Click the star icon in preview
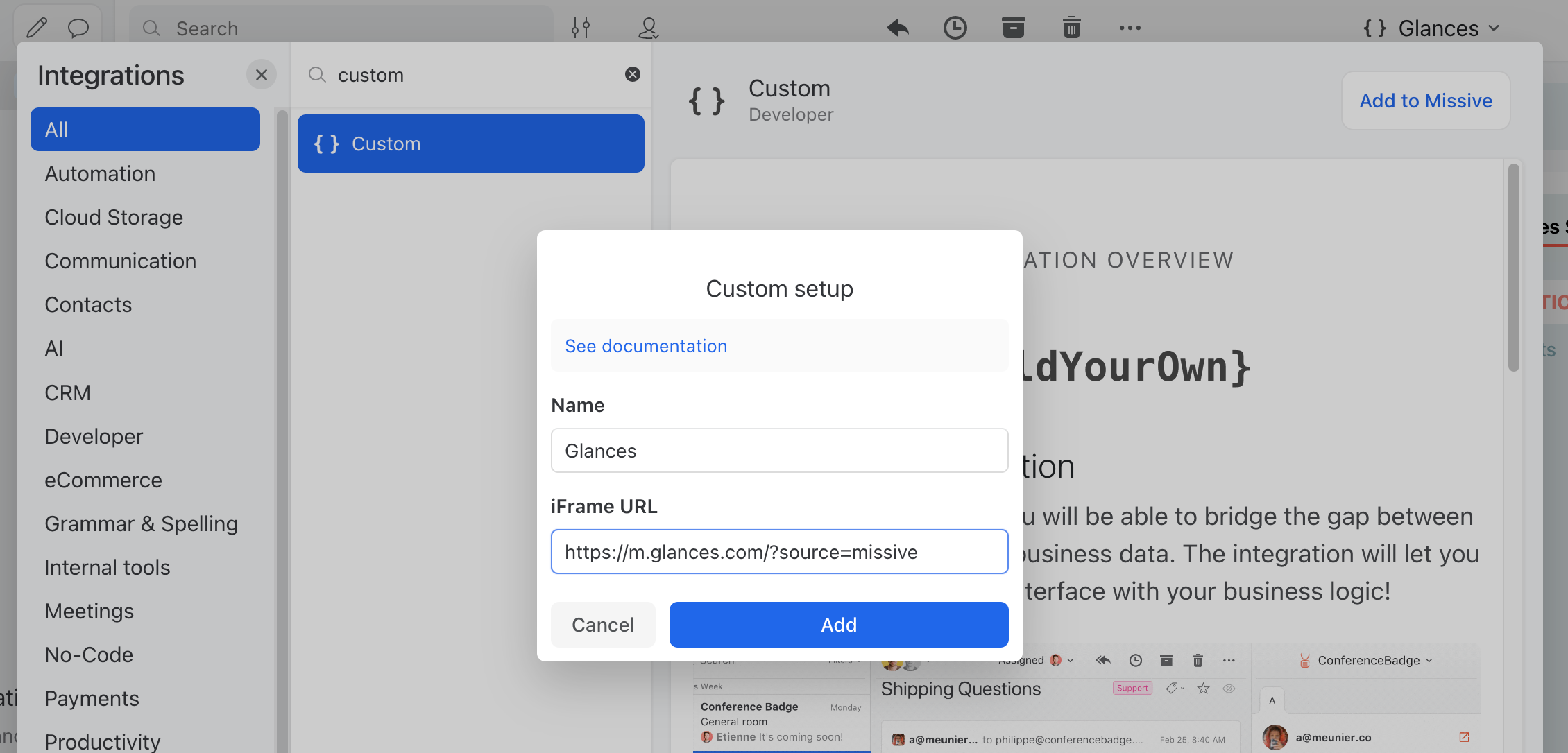The height and width of the screenshot is (753, 1568). pos(1204,689)
